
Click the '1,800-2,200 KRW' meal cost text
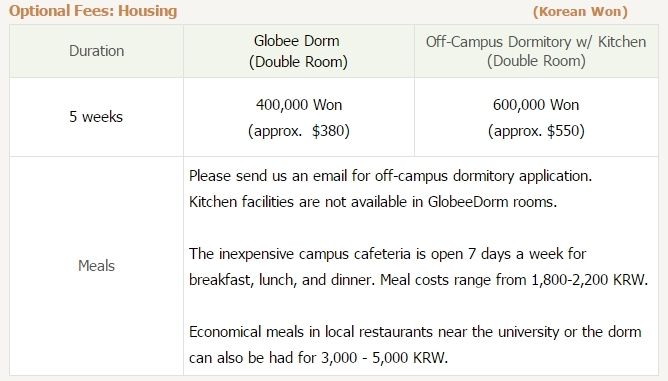point(589,280)
